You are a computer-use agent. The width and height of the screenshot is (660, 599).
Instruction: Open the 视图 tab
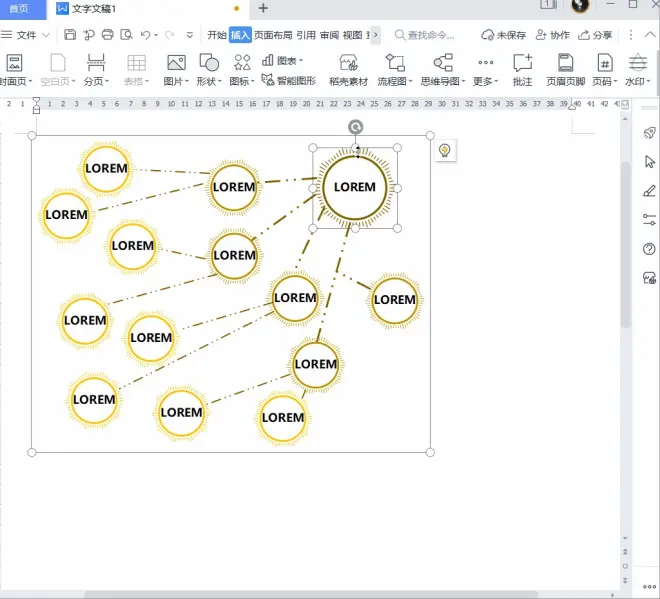tap(352, 35)
